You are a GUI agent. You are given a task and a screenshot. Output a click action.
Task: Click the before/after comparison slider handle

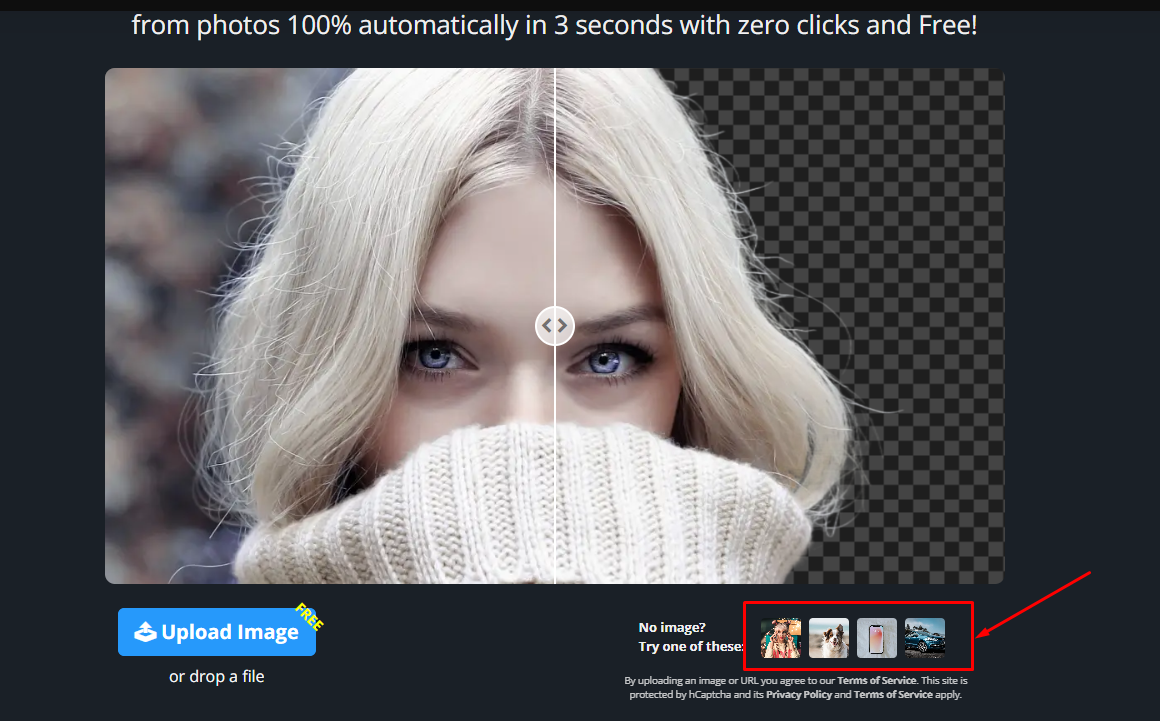(555, 325)
